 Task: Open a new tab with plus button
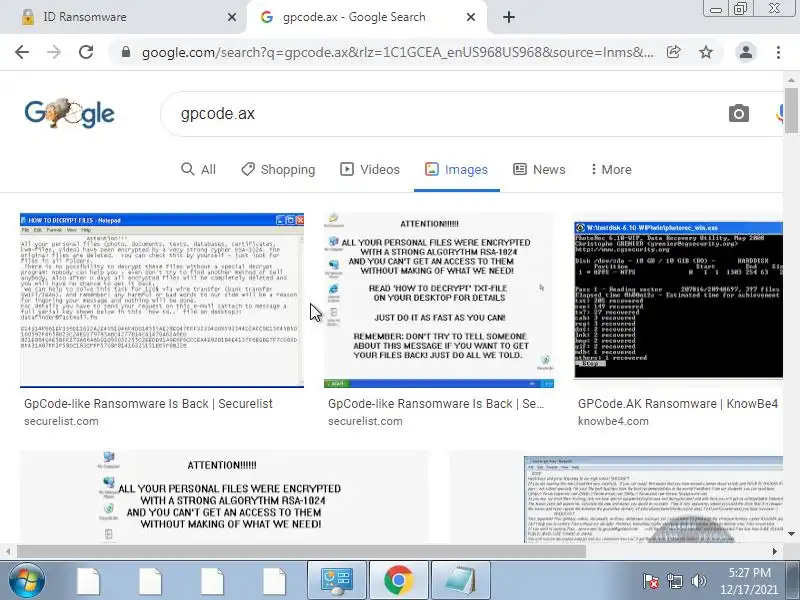point(509,17)
